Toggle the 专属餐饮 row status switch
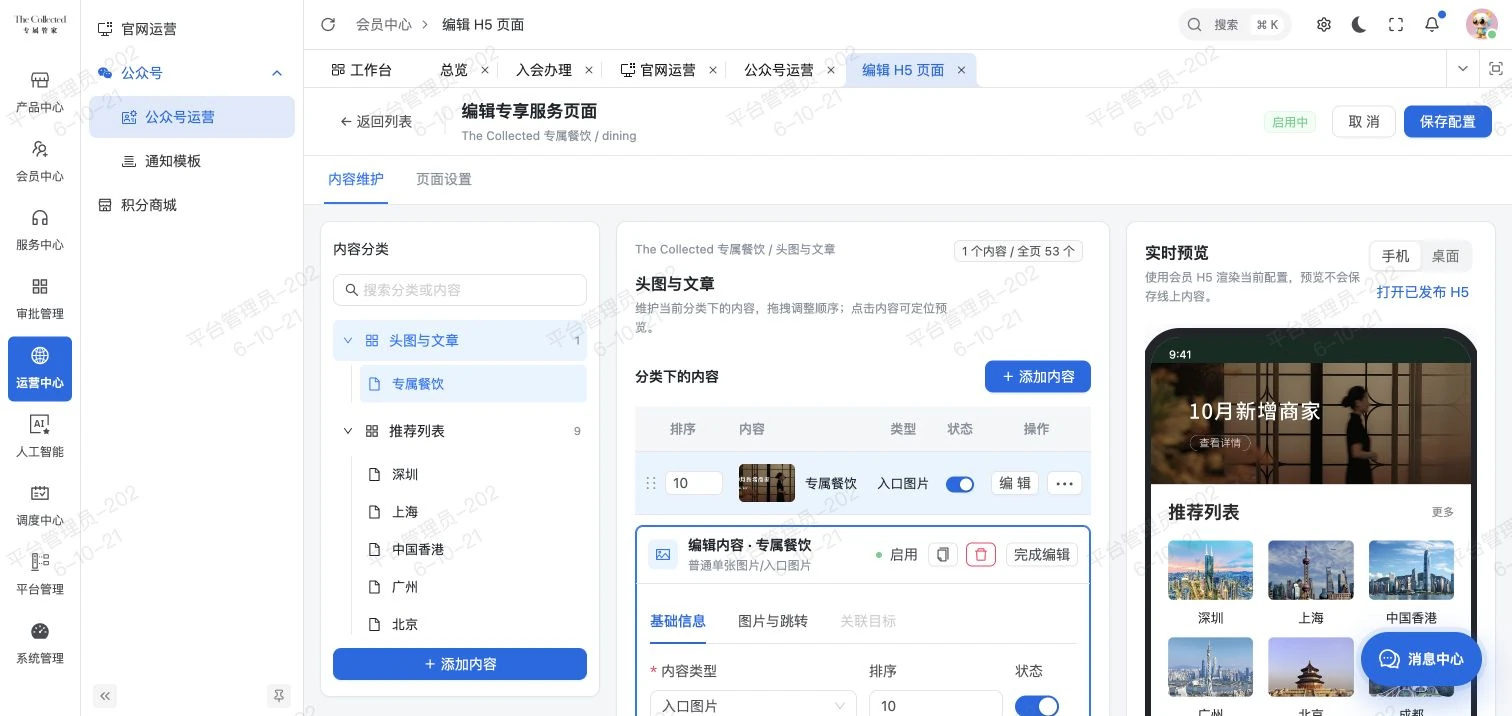 [960, 484]
